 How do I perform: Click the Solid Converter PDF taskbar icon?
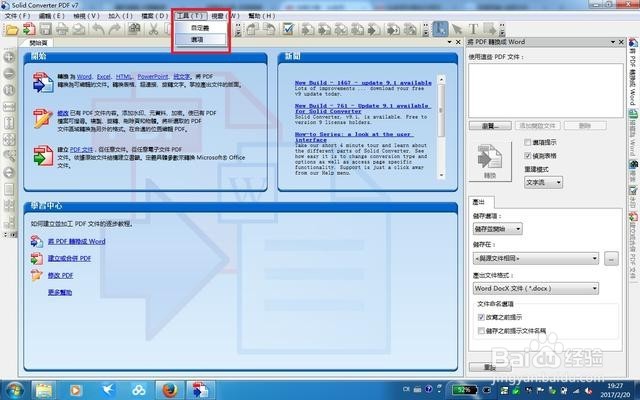[200, 391]
